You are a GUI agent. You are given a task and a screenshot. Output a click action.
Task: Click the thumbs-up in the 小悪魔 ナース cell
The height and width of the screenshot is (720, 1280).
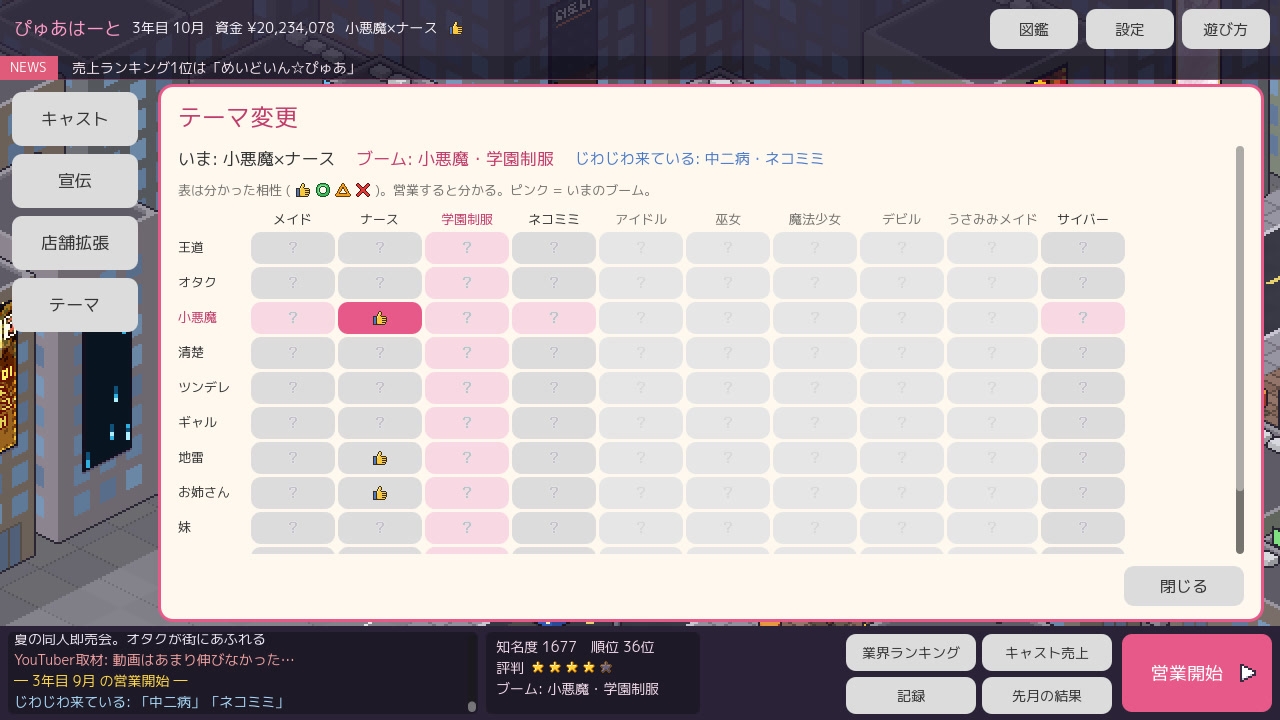pyautogui.click(x=380, y=318)
